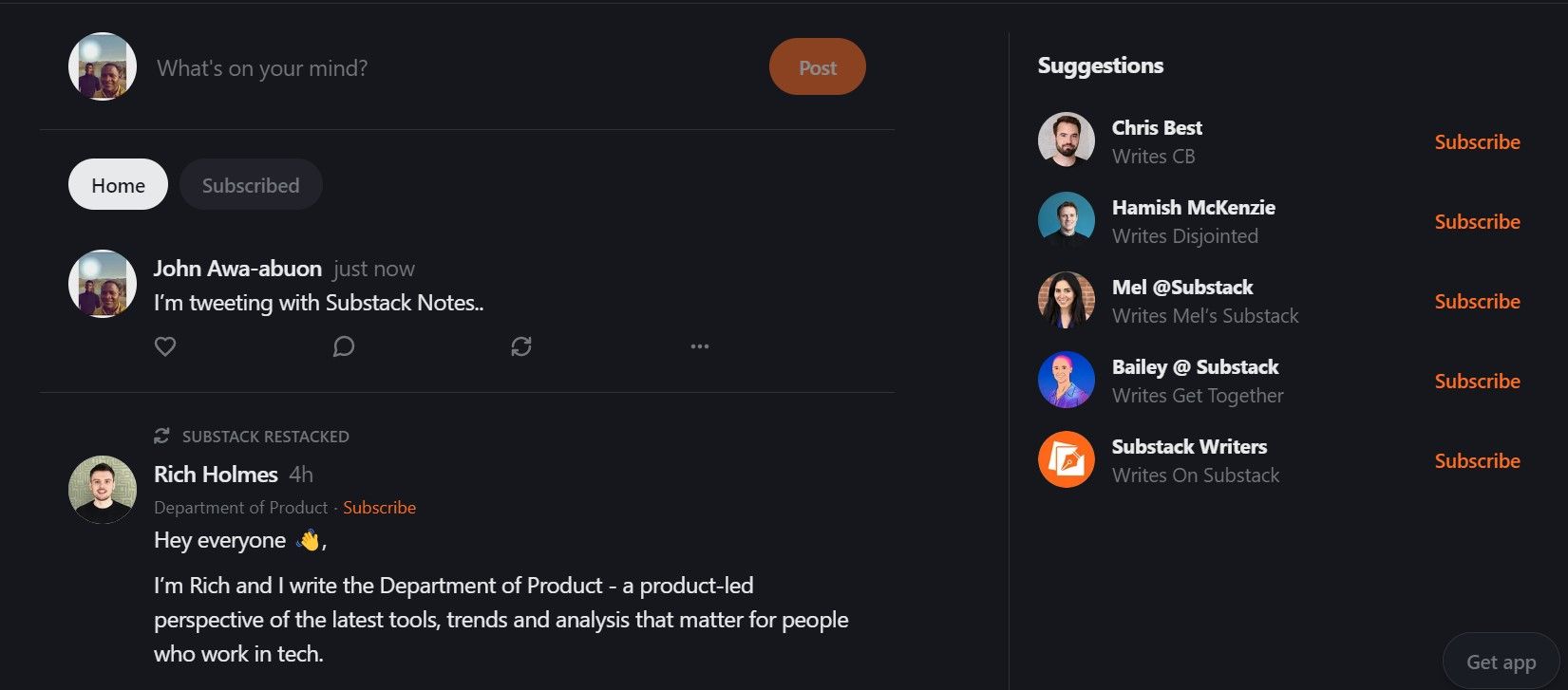The width and height of the screenshot is (1568, 690).
Task: Subscribe to Mel @Substack
Action: tap(1477, 302)
